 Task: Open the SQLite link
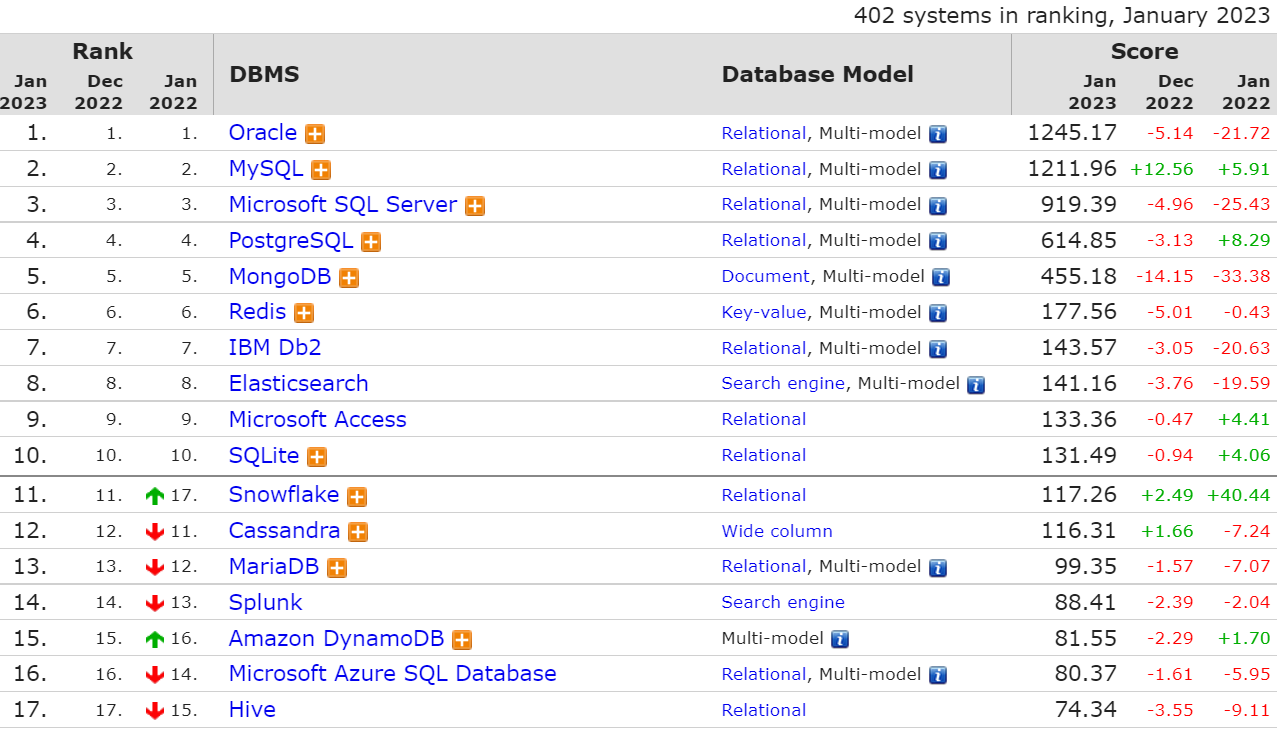264,456
